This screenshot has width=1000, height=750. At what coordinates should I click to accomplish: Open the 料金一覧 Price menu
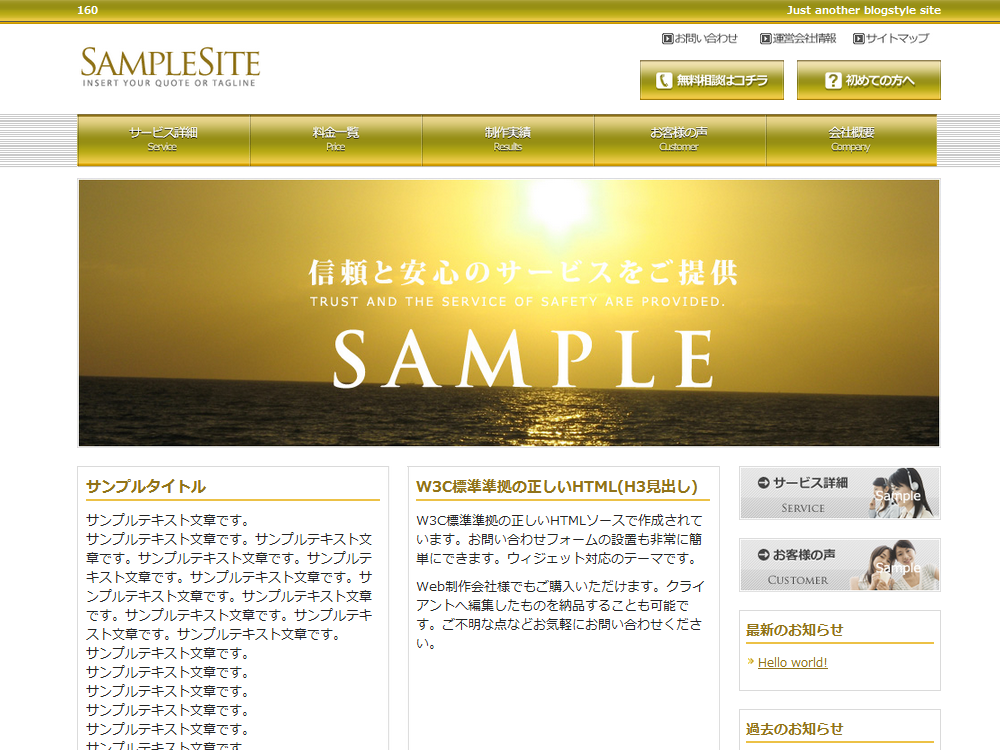coord(336,140)
